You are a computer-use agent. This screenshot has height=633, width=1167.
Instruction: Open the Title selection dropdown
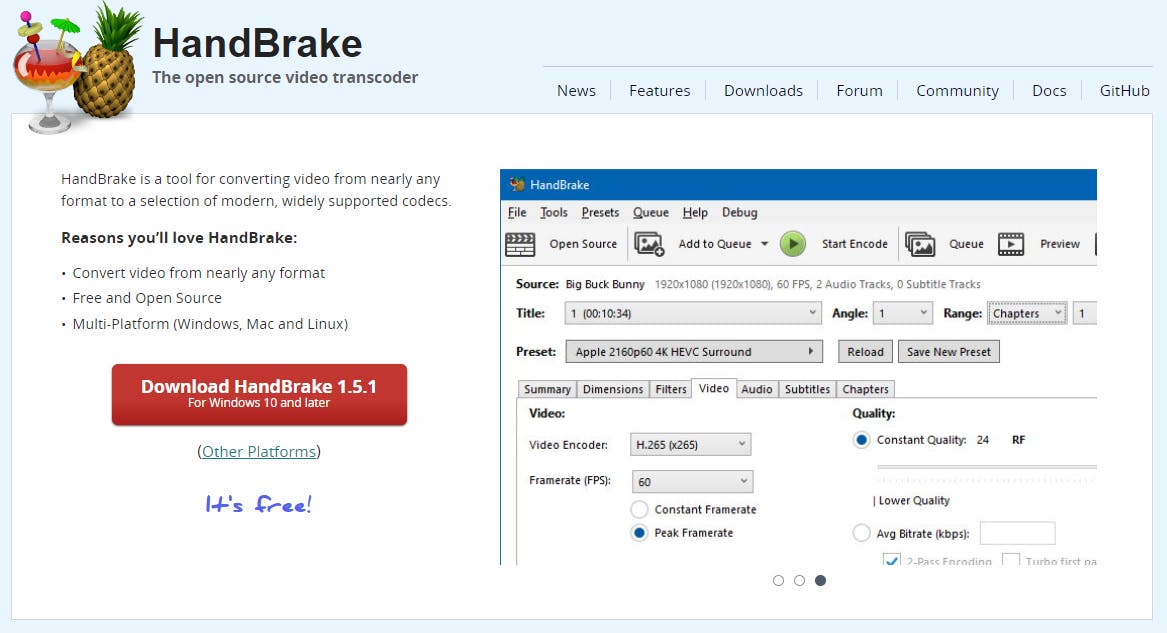click(692, 313)
